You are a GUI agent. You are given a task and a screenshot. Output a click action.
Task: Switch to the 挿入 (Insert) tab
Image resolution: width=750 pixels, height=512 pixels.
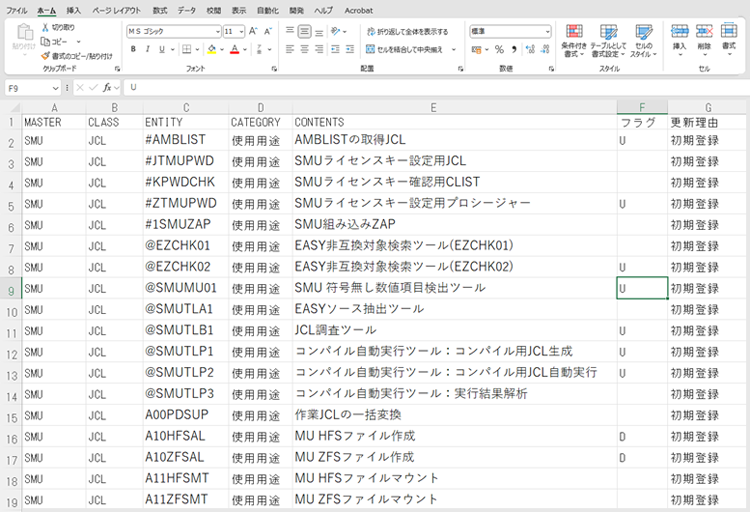click(73, 11)
